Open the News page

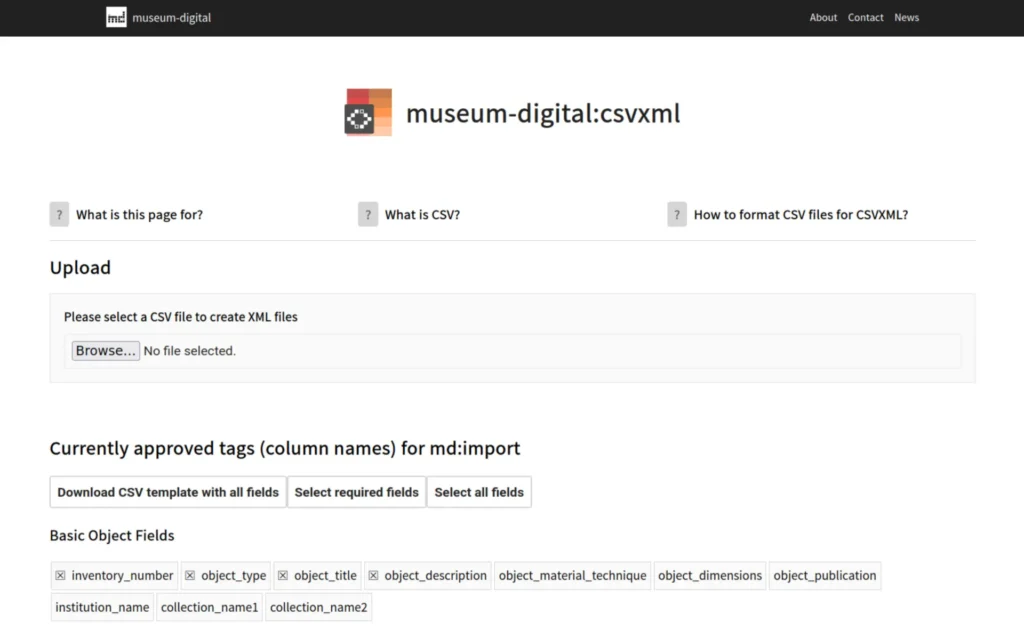point(906,18)
